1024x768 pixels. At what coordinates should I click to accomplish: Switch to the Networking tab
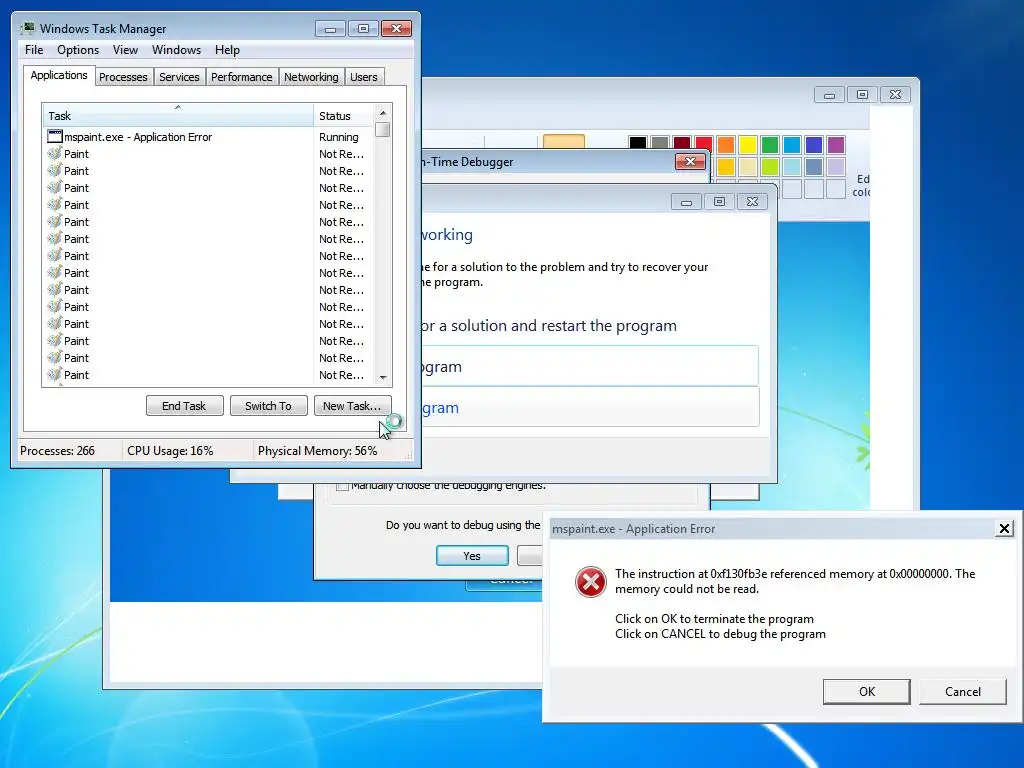click(x=311, y=77)
